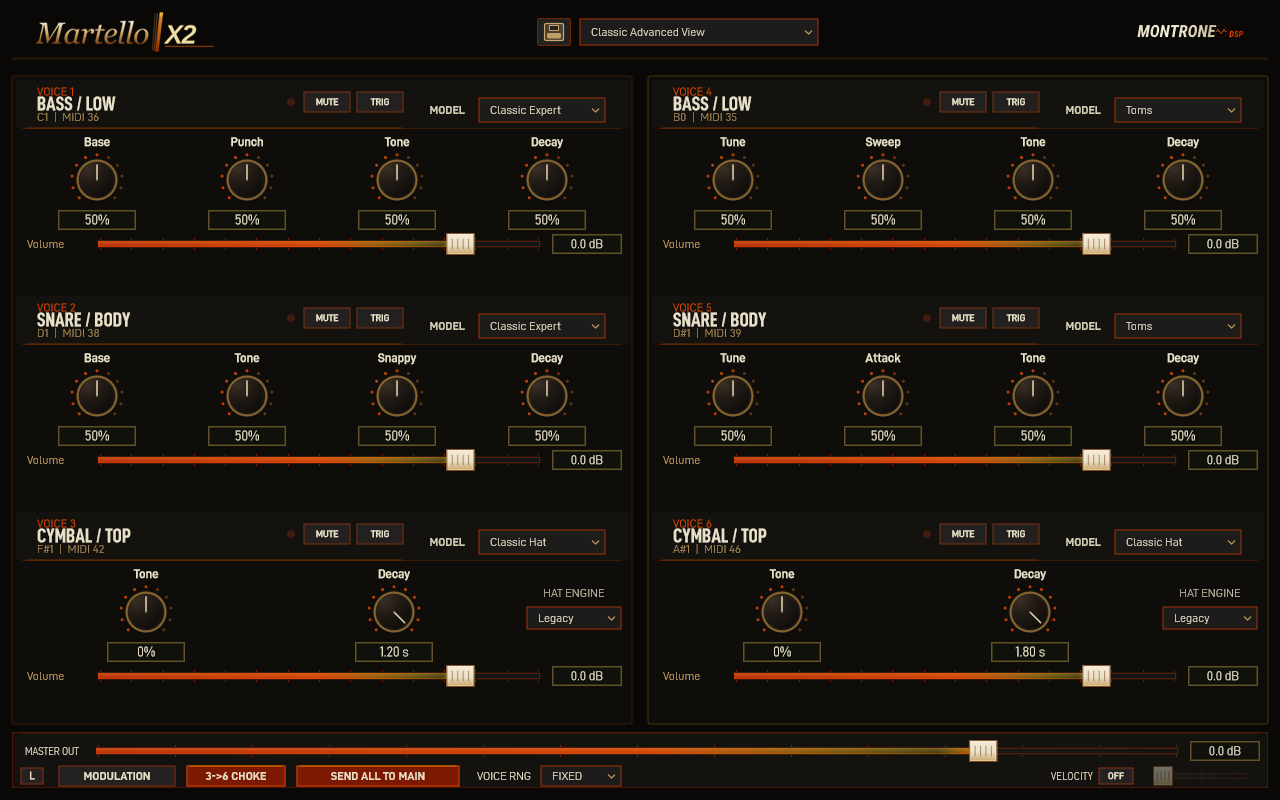Click the Voice 3 Decay 1.20 s field
The image size is (1280, 800).
(394, 652)
